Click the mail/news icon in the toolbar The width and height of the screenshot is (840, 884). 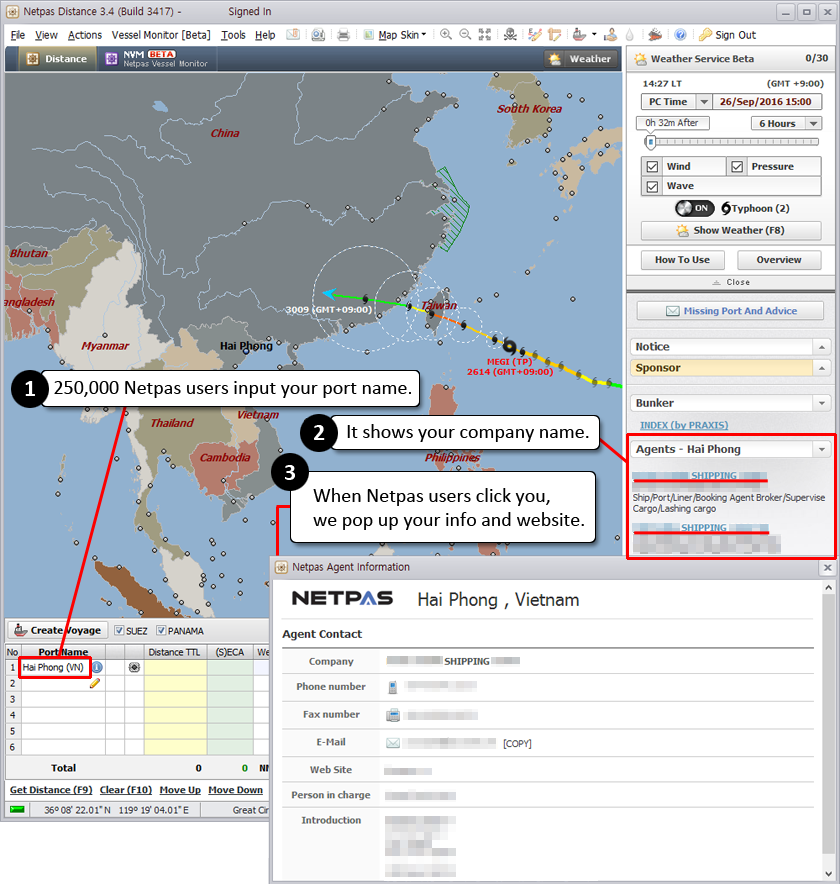click(x=293, y=35)
